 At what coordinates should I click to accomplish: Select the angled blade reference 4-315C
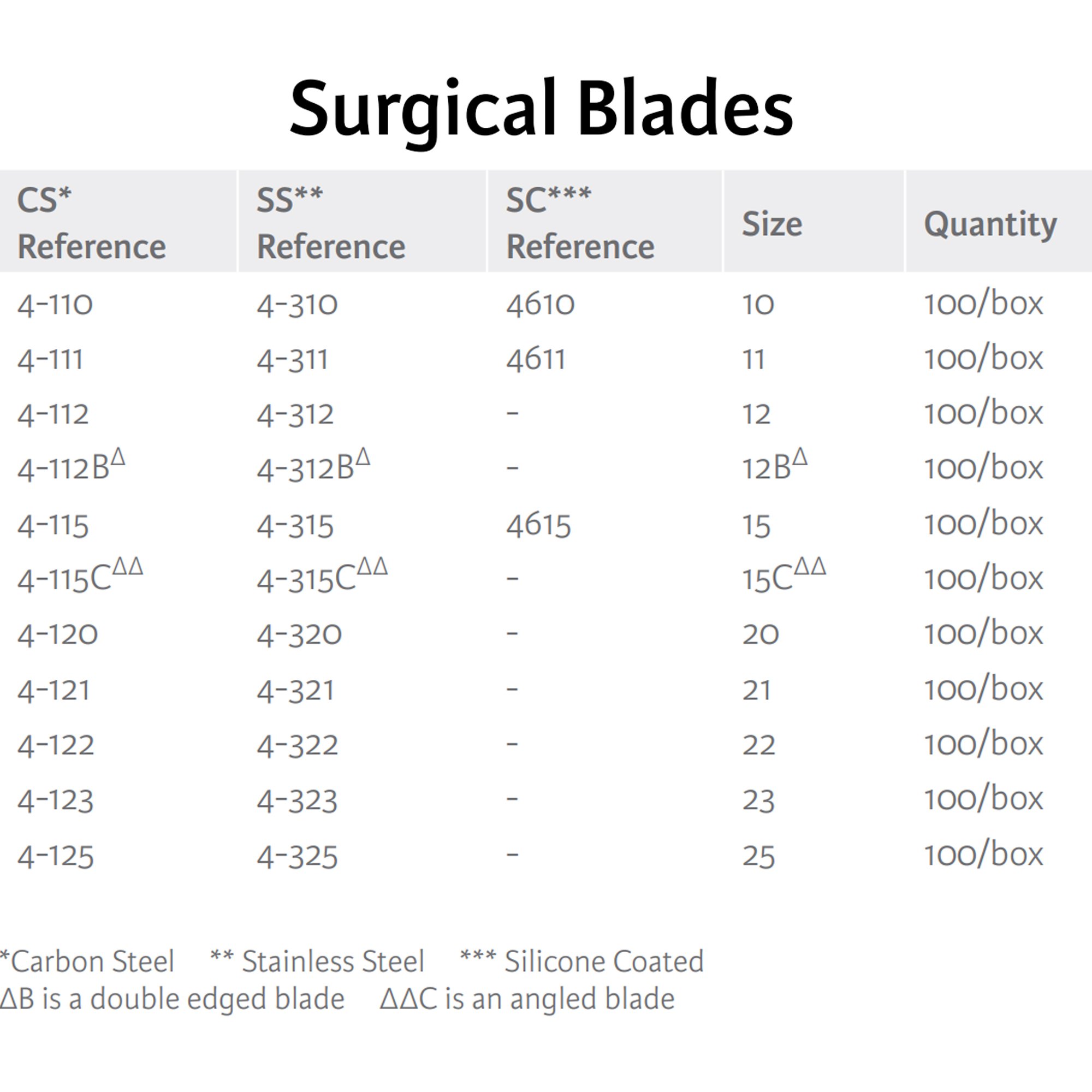(322, 577)
